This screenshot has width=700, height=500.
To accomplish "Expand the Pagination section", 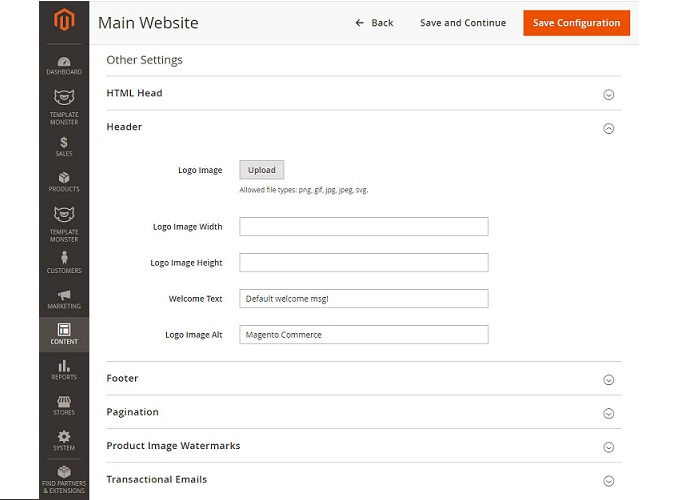I will (608, 413).
